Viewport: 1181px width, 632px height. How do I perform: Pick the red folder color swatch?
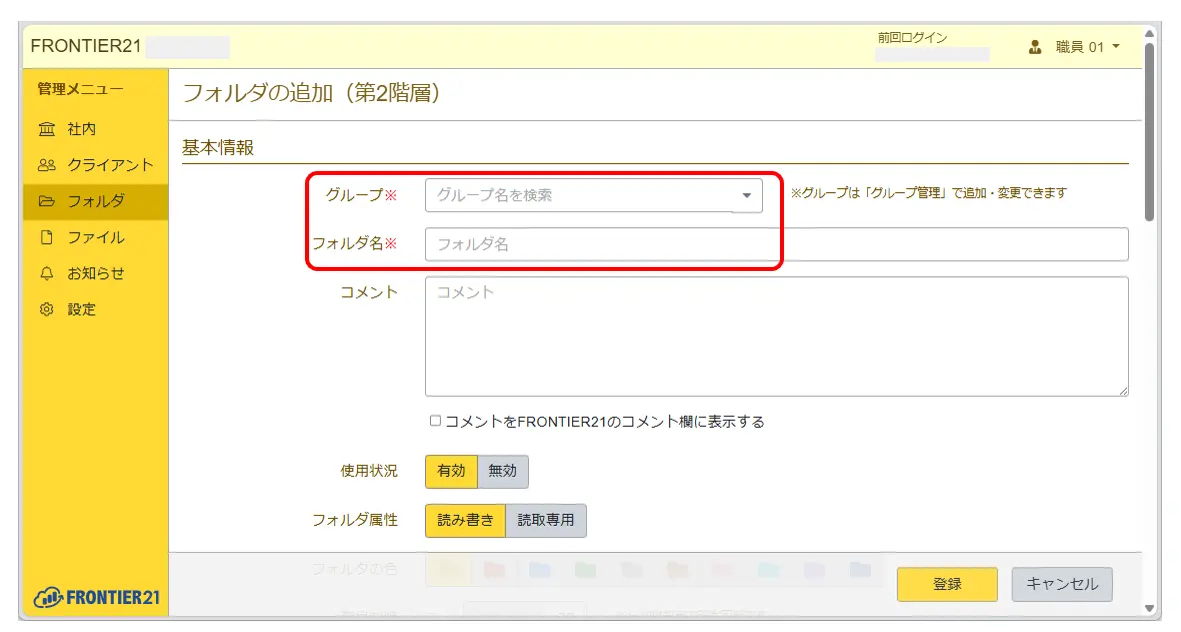(494, 570)
